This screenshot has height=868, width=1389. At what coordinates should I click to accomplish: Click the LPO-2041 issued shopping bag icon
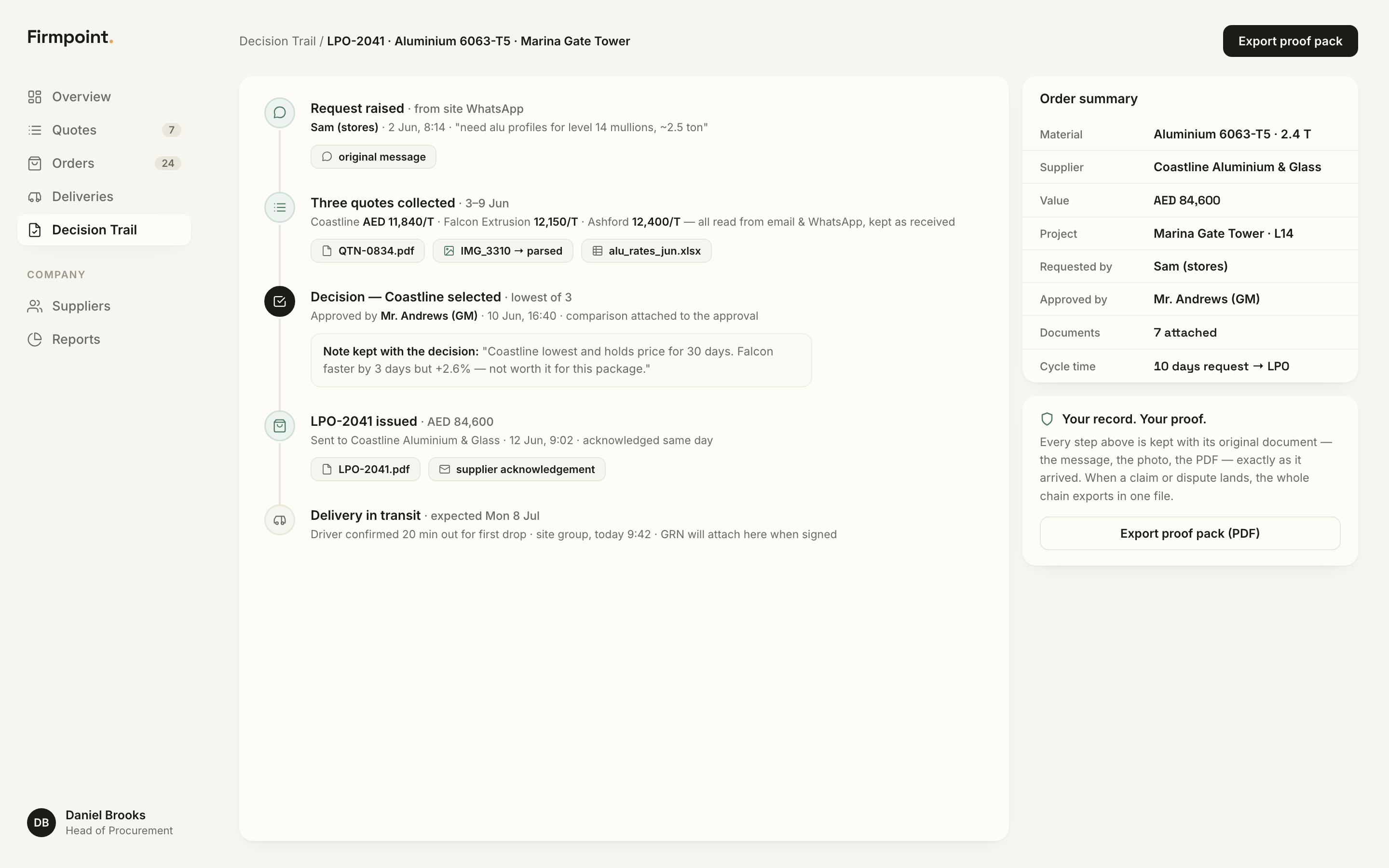click(280, 426)
